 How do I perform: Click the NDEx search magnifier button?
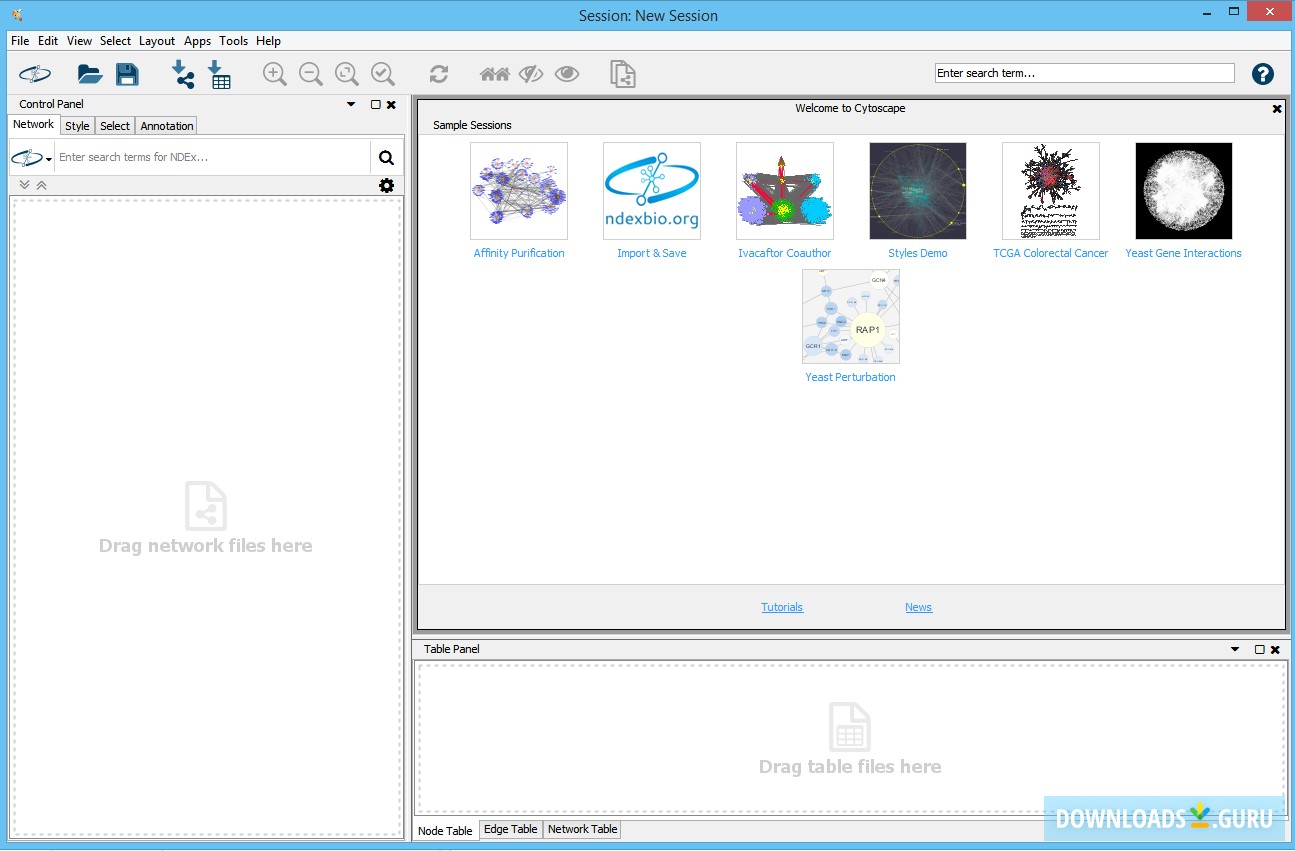[386, 158]
